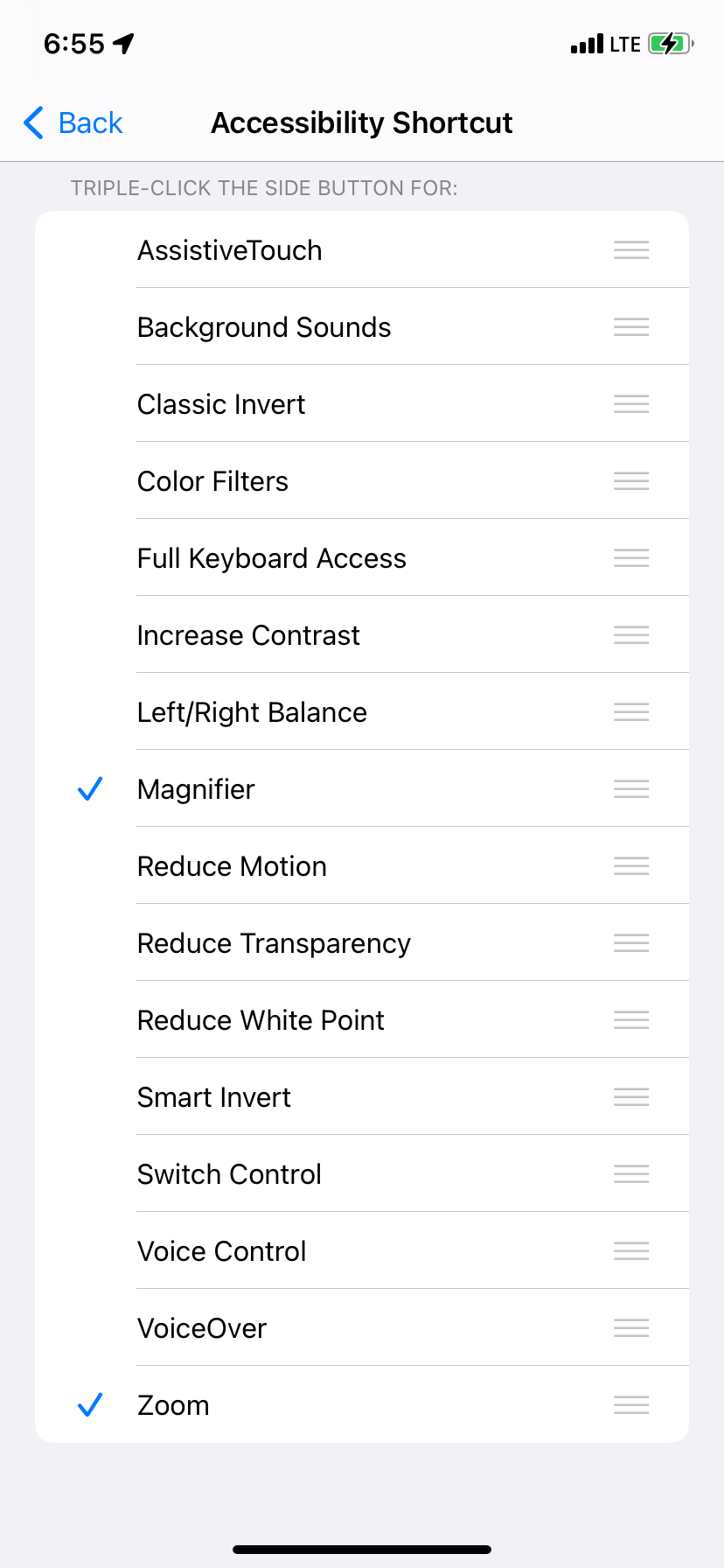This screenshot has height=1568, width=724.
Task: Click the reorder handle for VoiceOver
Action: [x=630, y=1327]
